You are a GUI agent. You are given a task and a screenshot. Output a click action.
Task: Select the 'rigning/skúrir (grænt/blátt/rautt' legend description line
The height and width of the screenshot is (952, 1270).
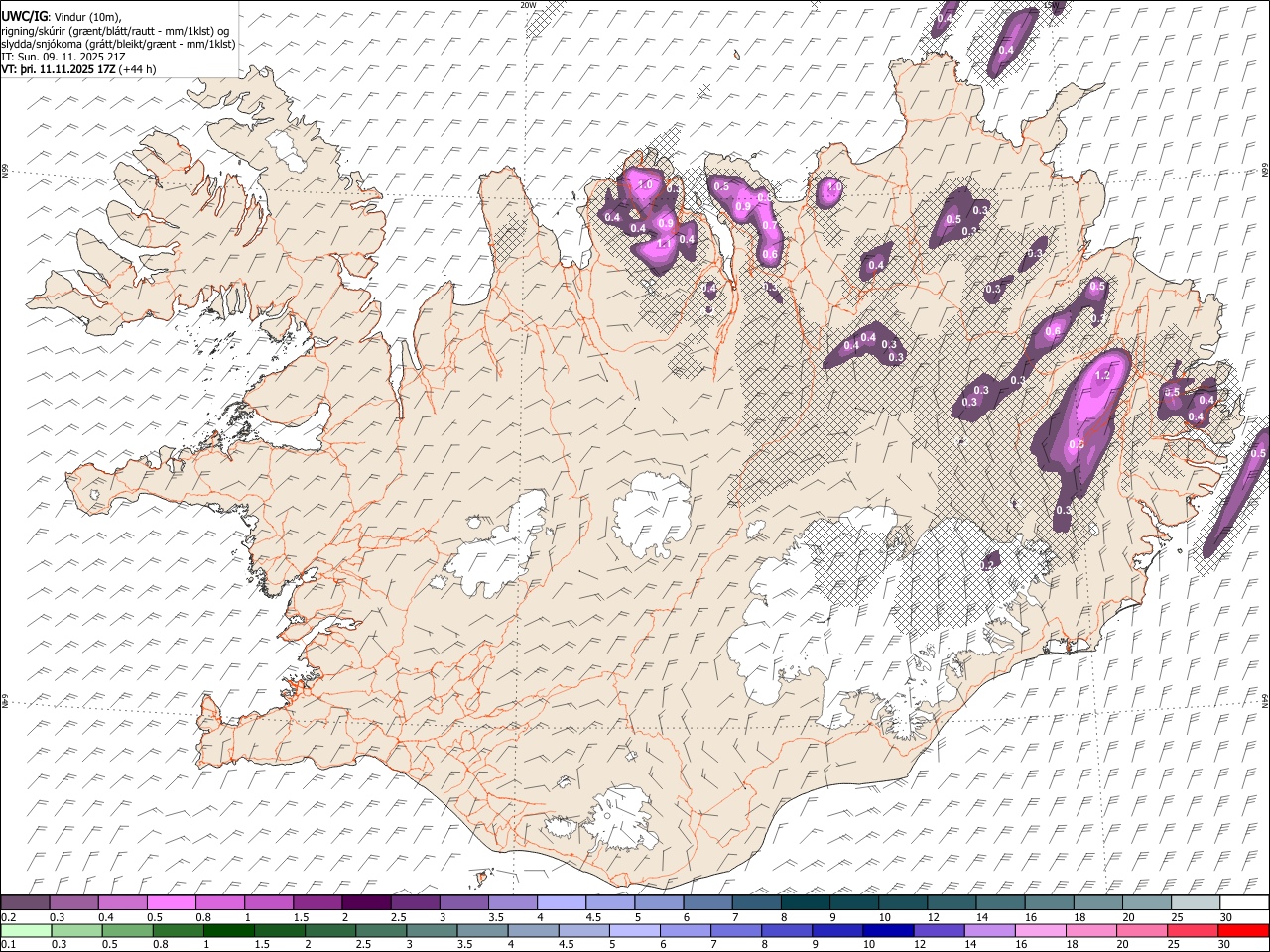point(115,30)
